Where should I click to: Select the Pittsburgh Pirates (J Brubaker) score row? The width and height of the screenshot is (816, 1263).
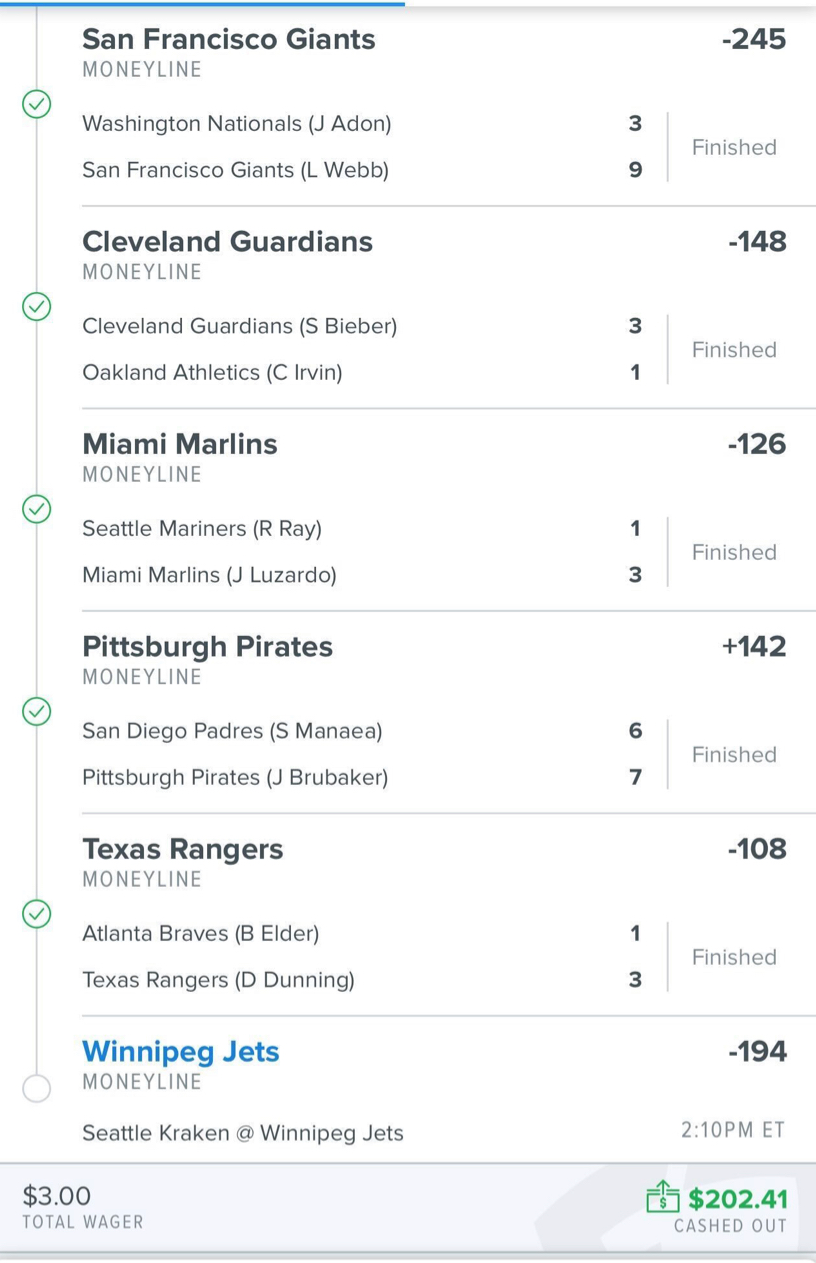[363, 777]
